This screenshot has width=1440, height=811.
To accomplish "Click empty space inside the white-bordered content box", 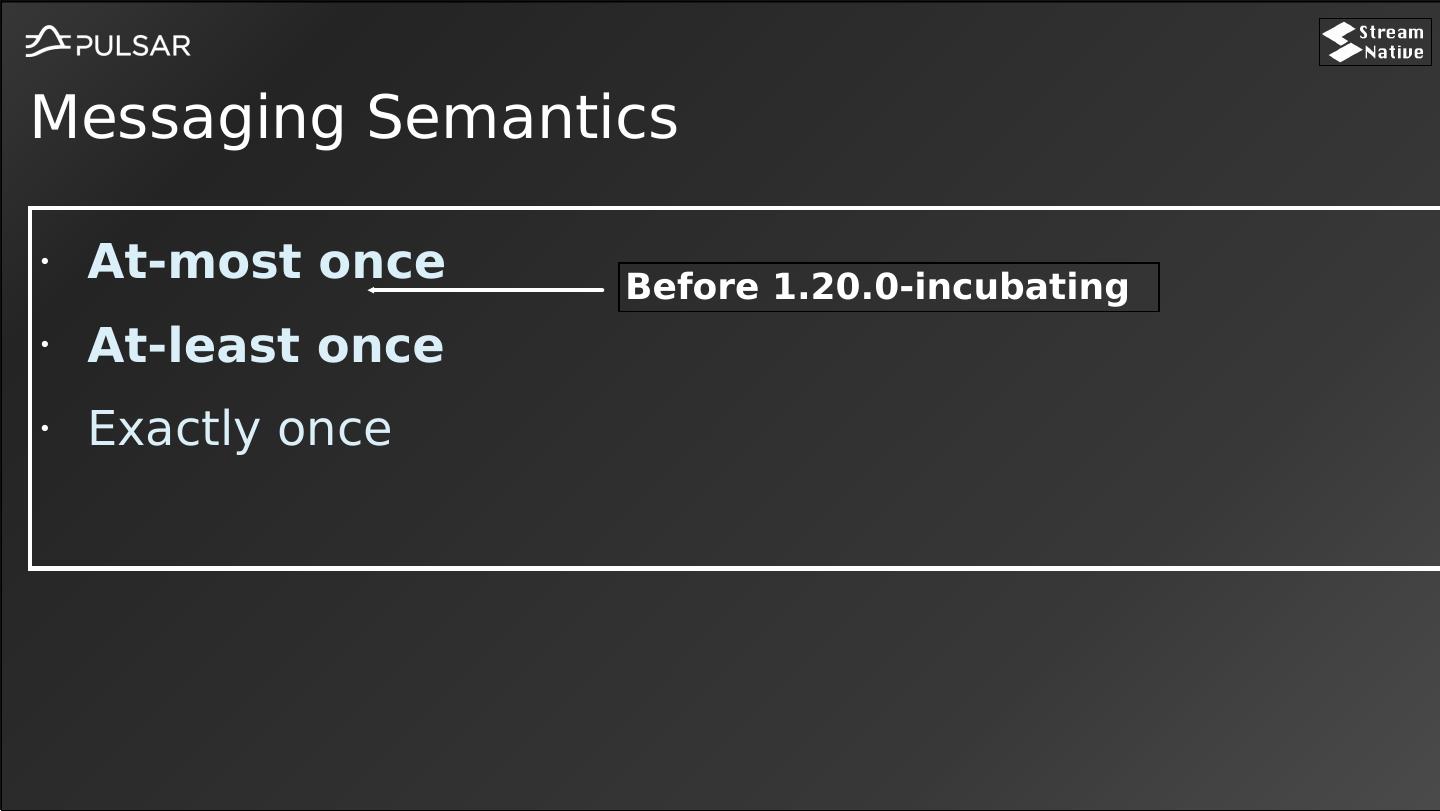I will 900,470.
